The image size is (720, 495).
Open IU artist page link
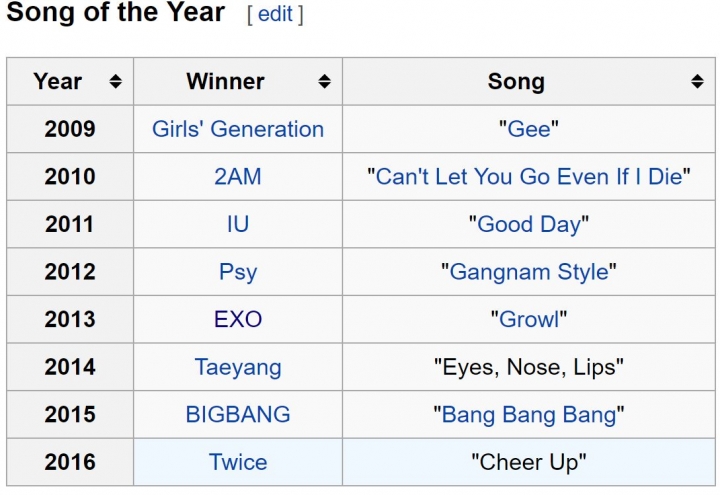(238, 224)
